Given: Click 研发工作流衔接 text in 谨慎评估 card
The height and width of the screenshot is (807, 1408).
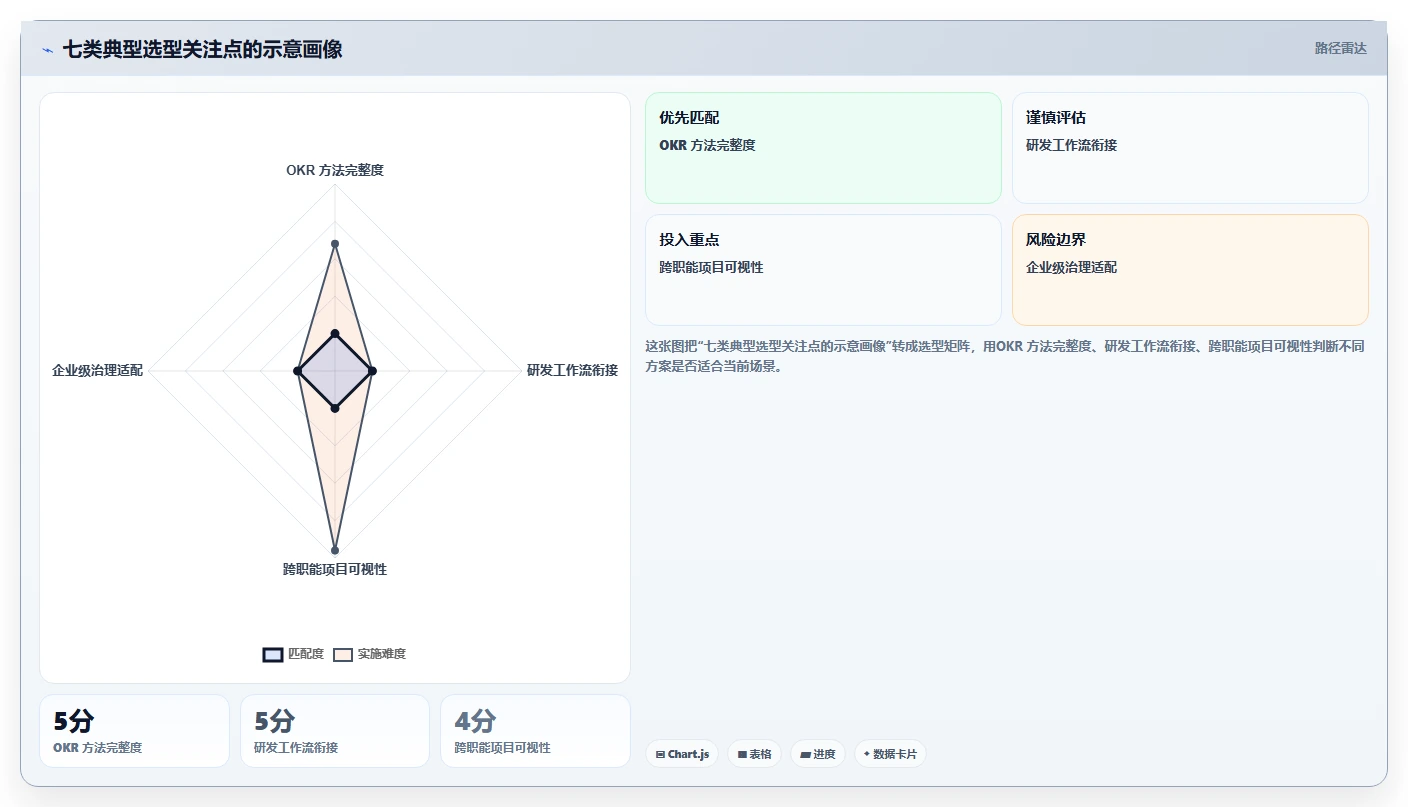Looking at the screenshot, I should (1071, 145).
